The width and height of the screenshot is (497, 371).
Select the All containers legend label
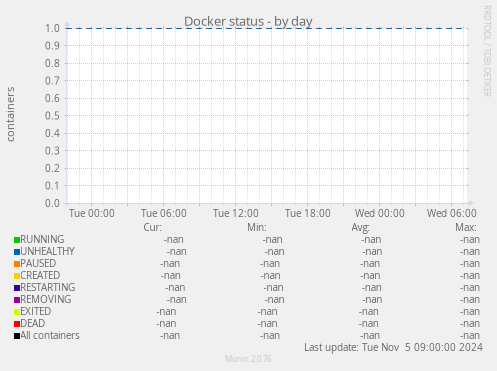tap(50, 335)
